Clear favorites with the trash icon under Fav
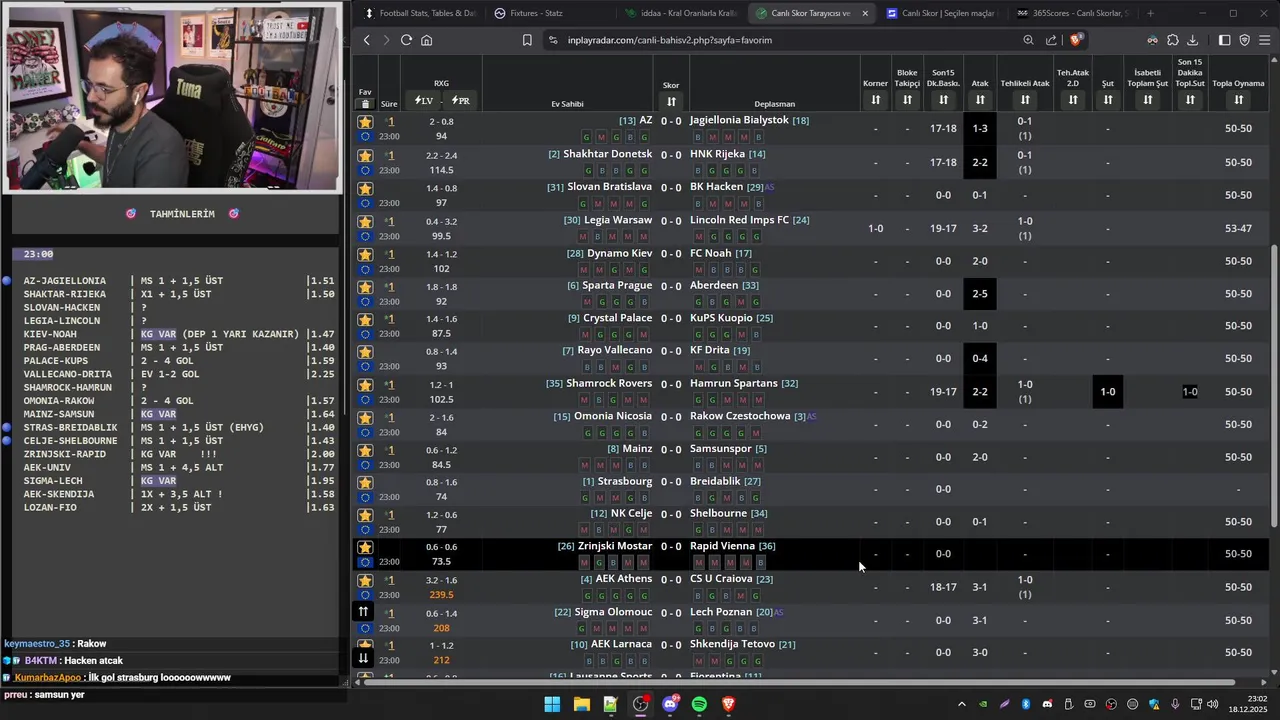Viewport: 1280px width, 720px height. coord(365,104)
